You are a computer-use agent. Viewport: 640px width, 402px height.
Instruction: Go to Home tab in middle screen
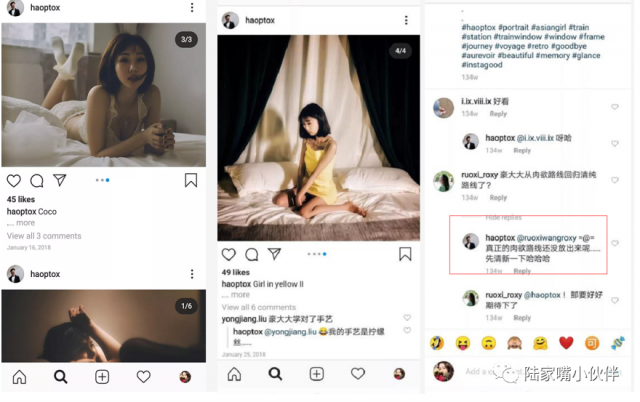pyautogui.click(x=234, y=374)
